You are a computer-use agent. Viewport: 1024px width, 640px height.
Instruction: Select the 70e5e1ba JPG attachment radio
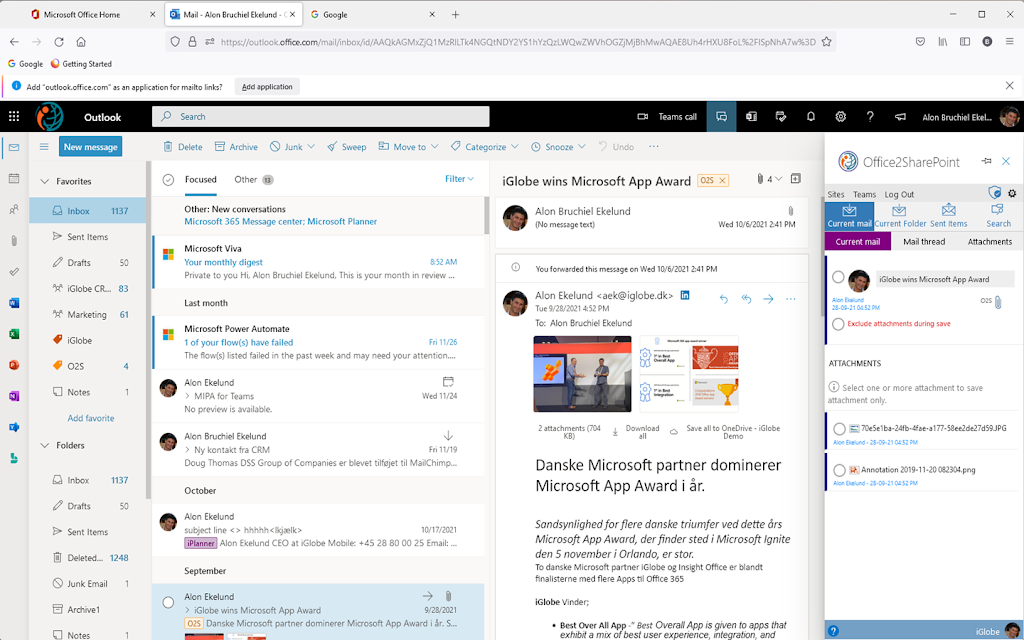839,429
